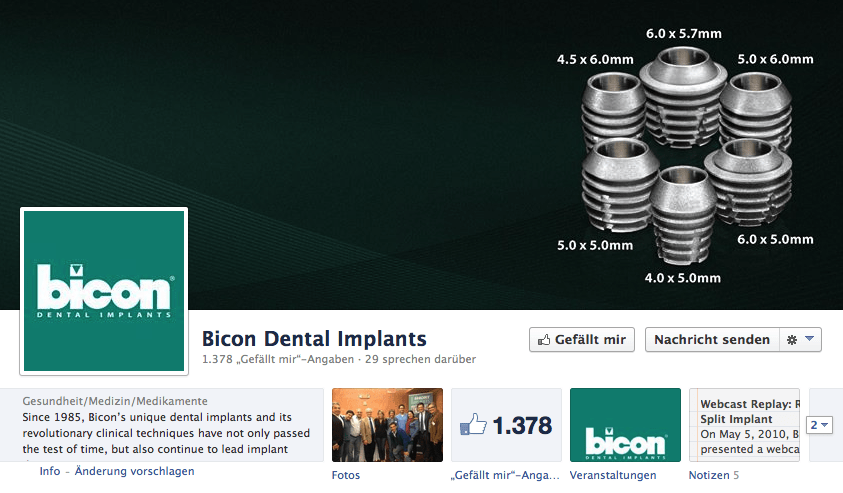Click the Bicon Dental Implants page title

pyautogui.click(x=314, y=339)
